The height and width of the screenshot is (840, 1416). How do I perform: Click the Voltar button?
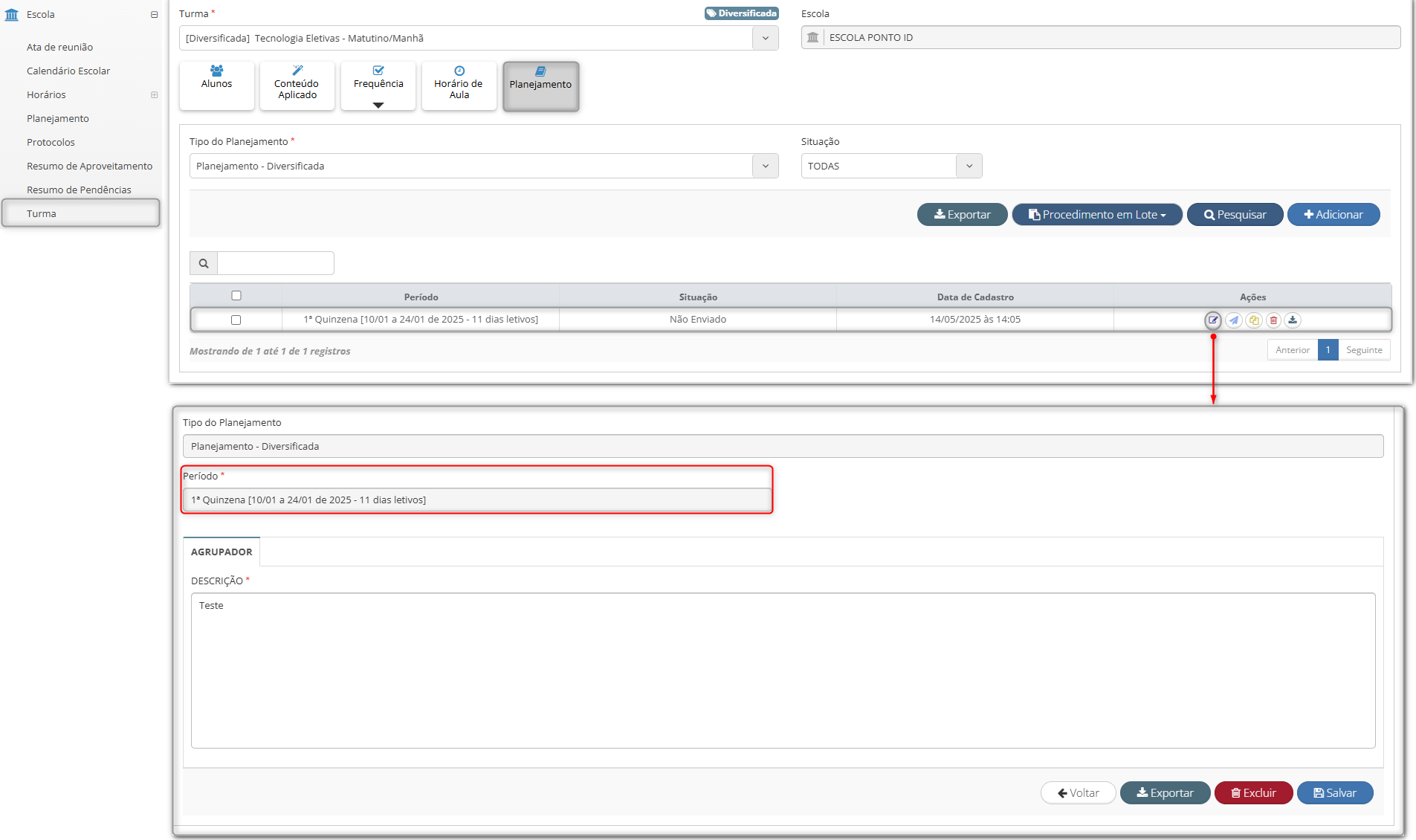[1079, 793]
